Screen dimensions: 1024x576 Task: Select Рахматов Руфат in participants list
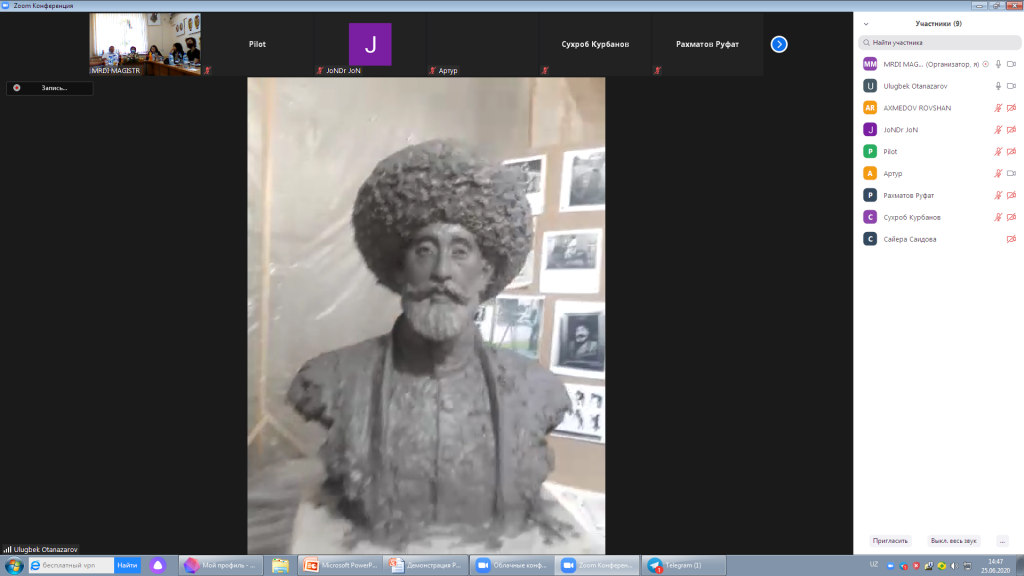(908, 195)
